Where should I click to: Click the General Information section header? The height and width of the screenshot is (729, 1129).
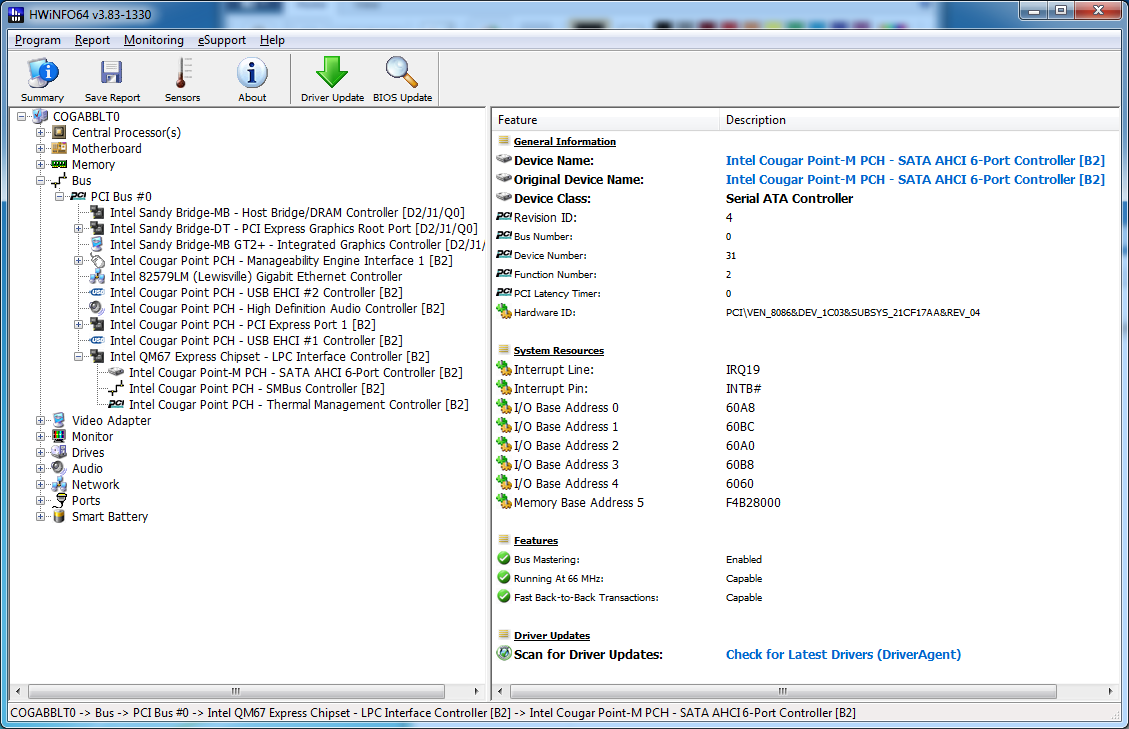point(564,142)
